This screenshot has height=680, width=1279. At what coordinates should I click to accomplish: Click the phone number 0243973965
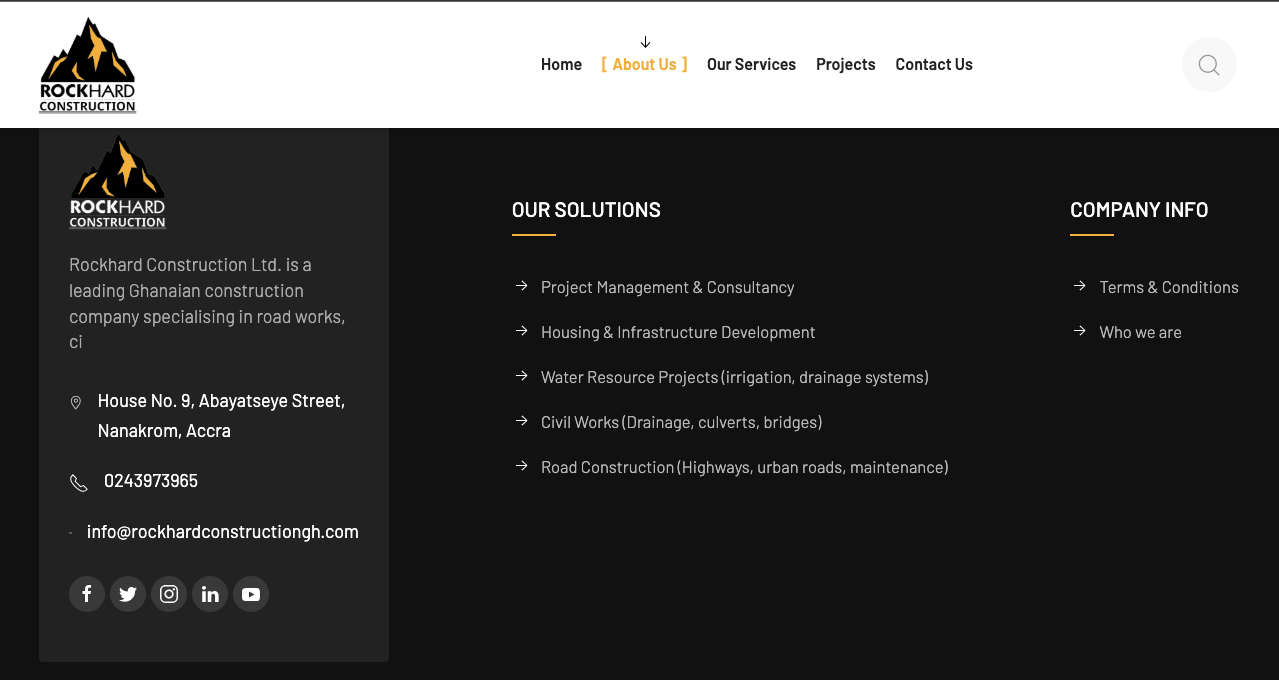pyautogui.click(x=151, y=481)
